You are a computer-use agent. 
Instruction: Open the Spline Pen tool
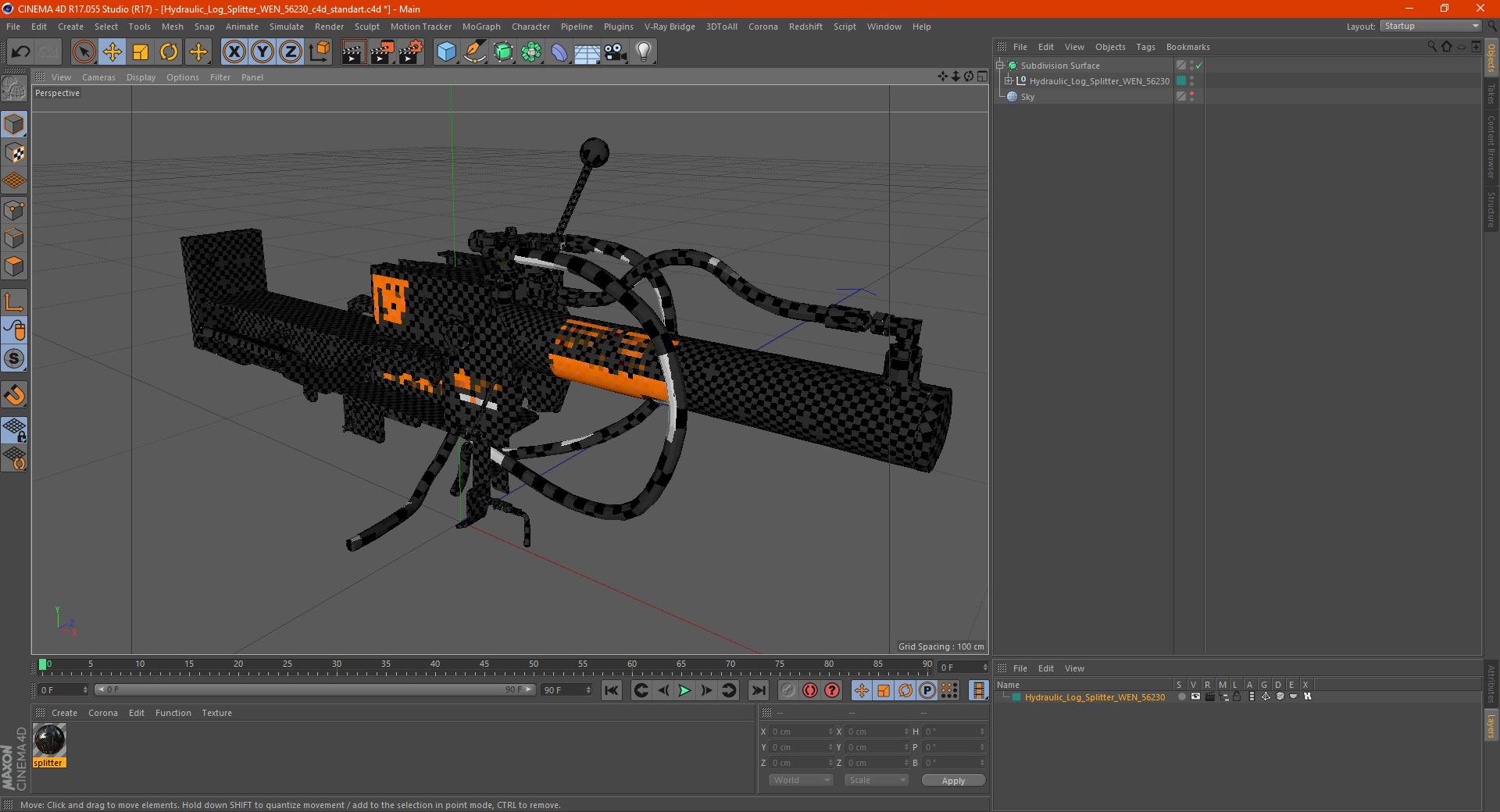click(475, 52)
